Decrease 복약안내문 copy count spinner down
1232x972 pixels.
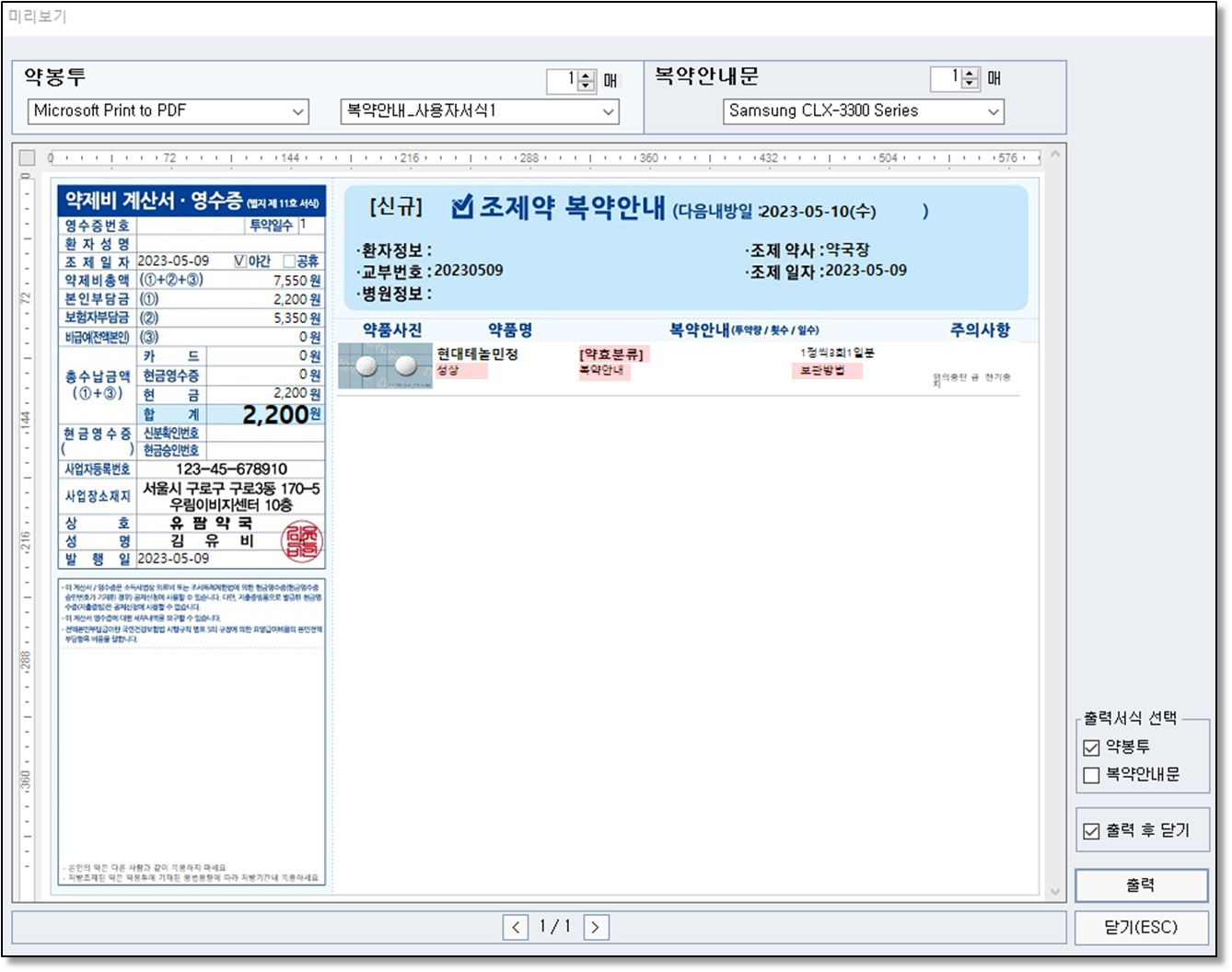tap(970, 85)
